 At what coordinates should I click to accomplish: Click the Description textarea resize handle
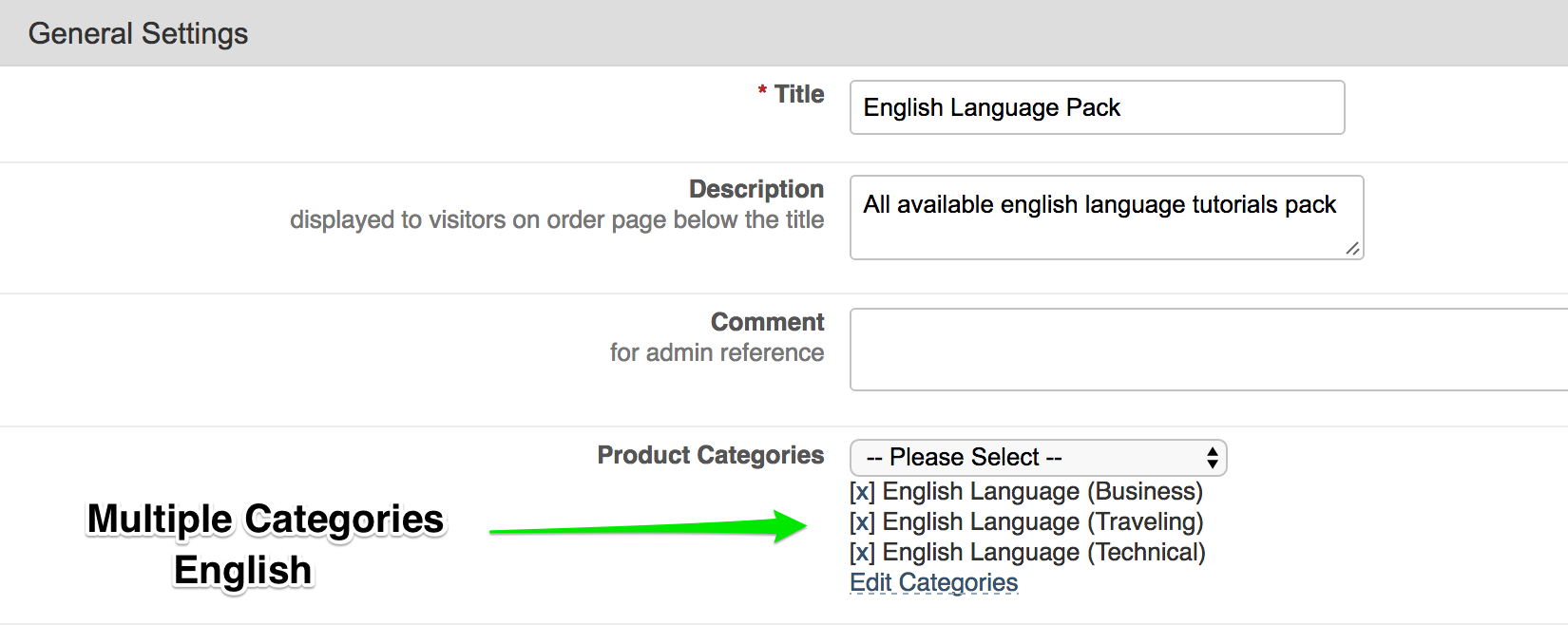coord(1352,249)
